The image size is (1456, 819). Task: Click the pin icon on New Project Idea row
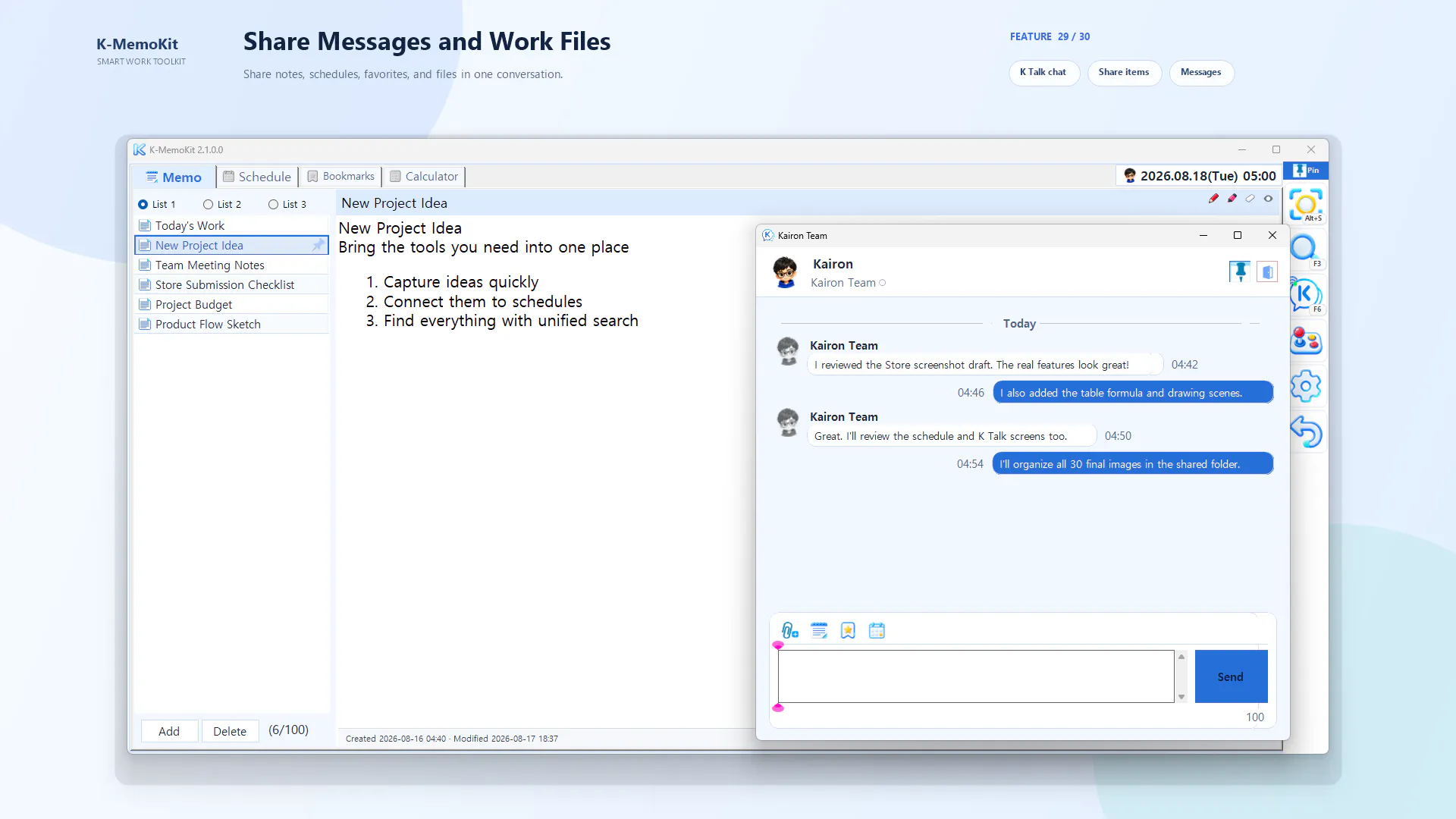pyautogui.click(x=318, y=245)
